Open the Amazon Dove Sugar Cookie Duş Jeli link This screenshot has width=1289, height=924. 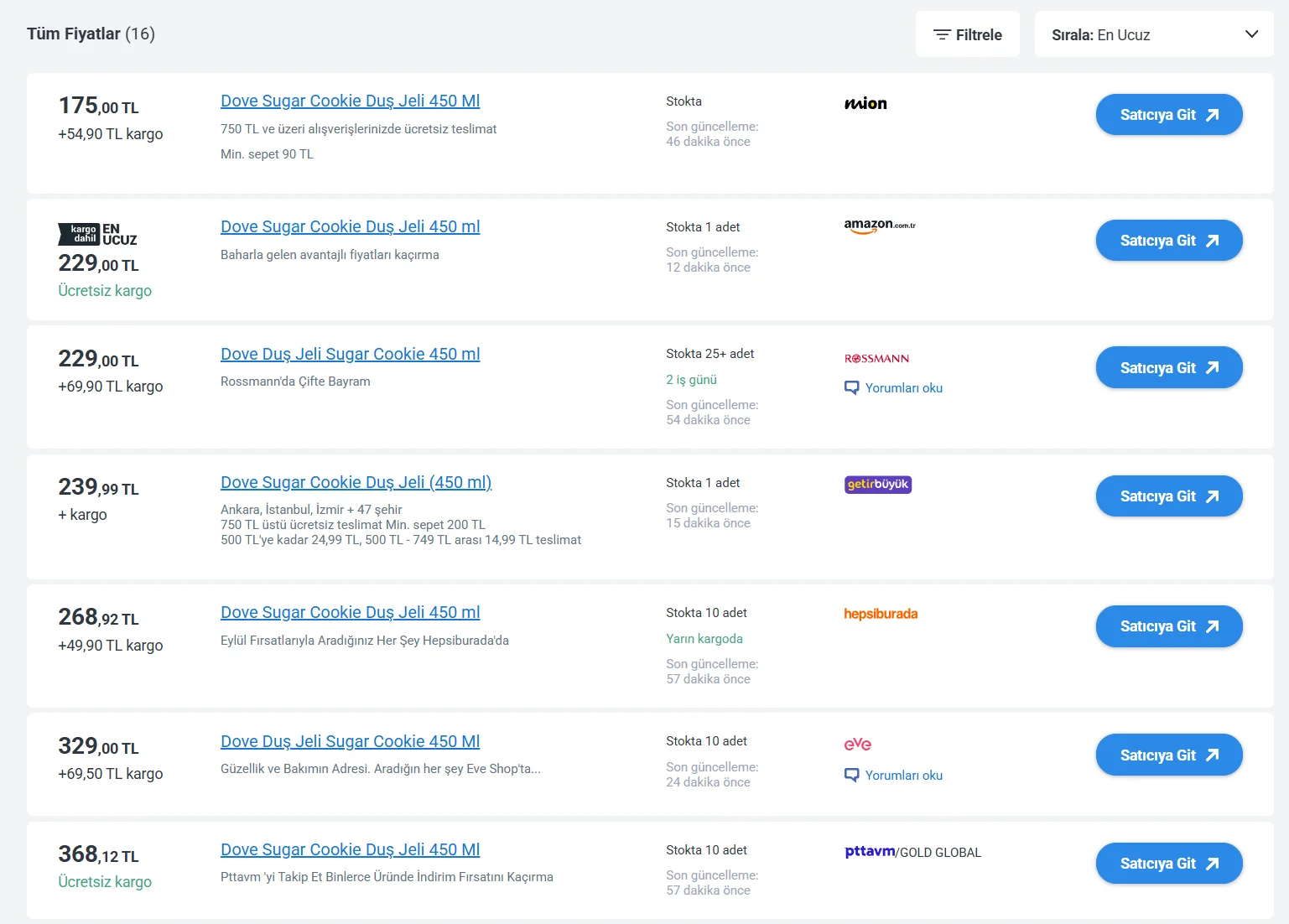click(350, 226)
